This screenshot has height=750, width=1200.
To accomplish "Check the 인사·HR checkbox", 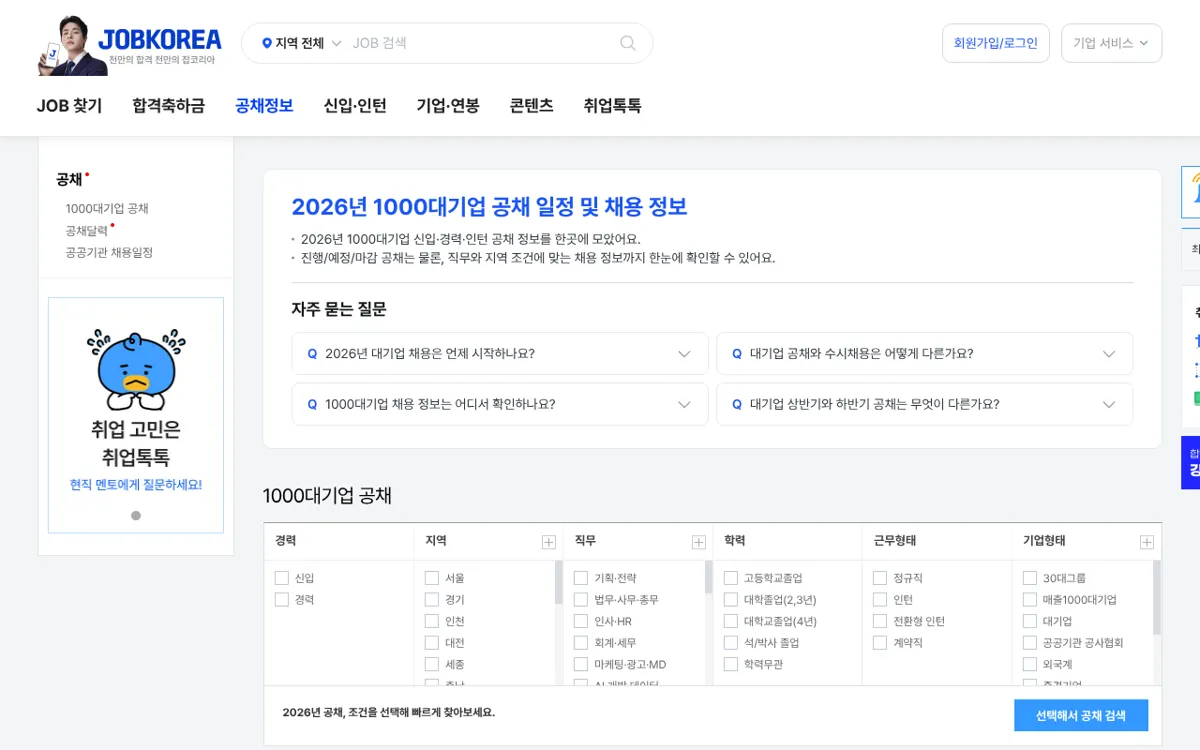I will 581,621.
